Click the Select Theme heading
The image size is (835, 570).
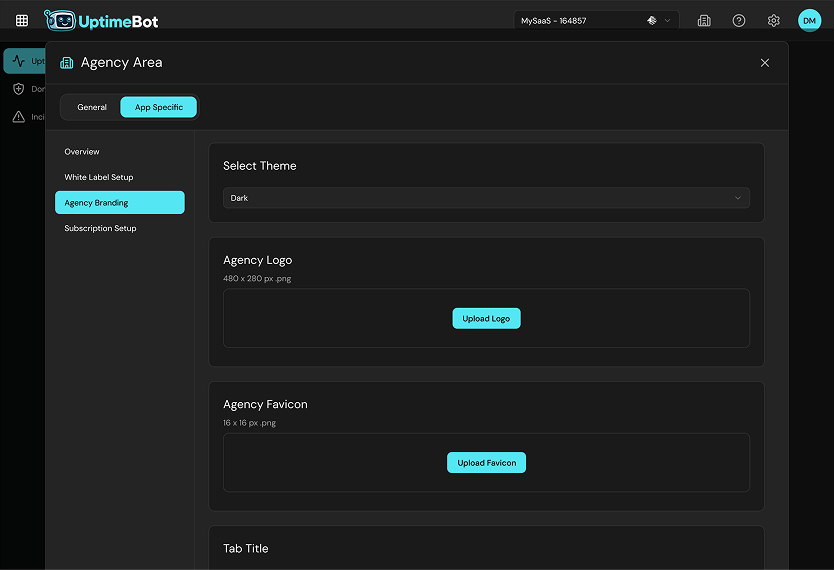(259, 166)
